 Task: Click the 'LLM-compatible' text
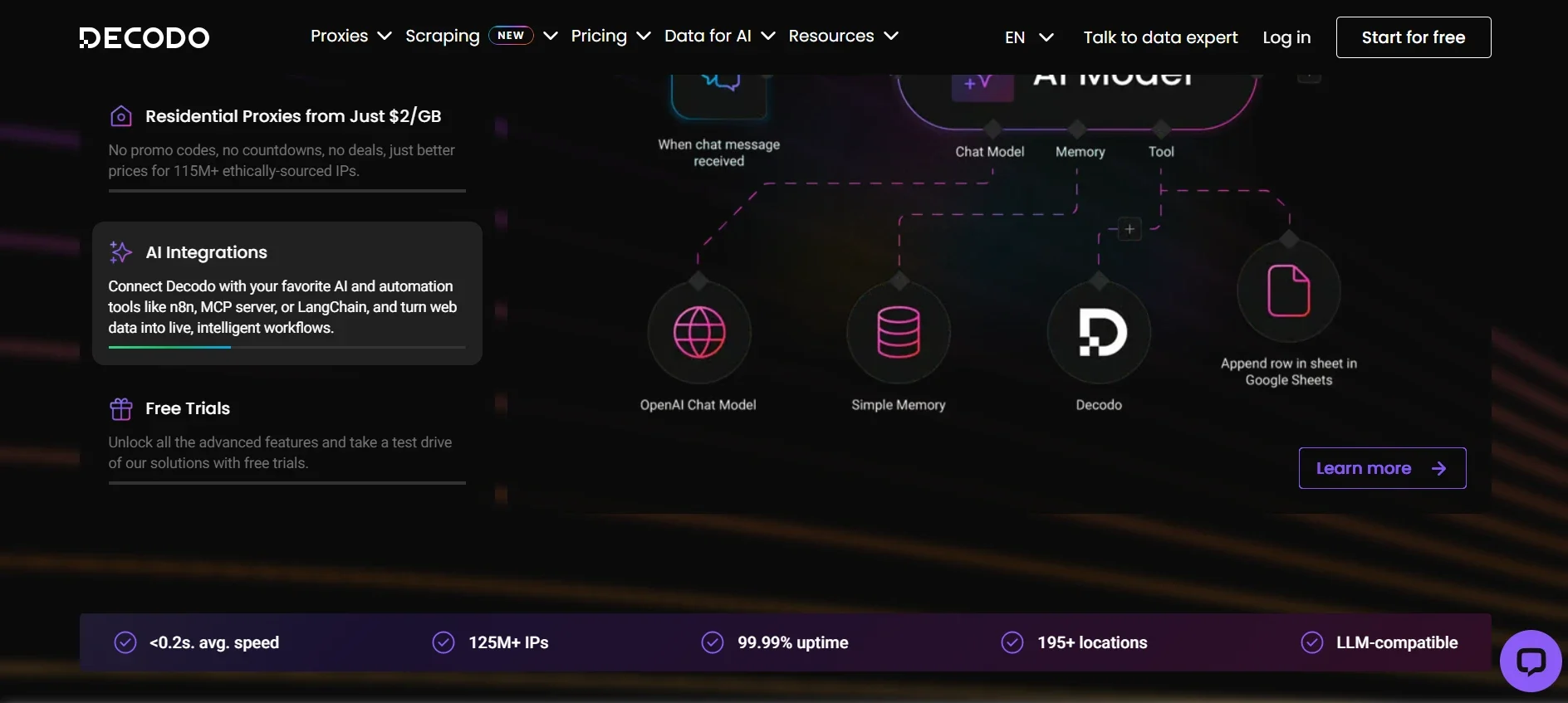coord(1397,642)
